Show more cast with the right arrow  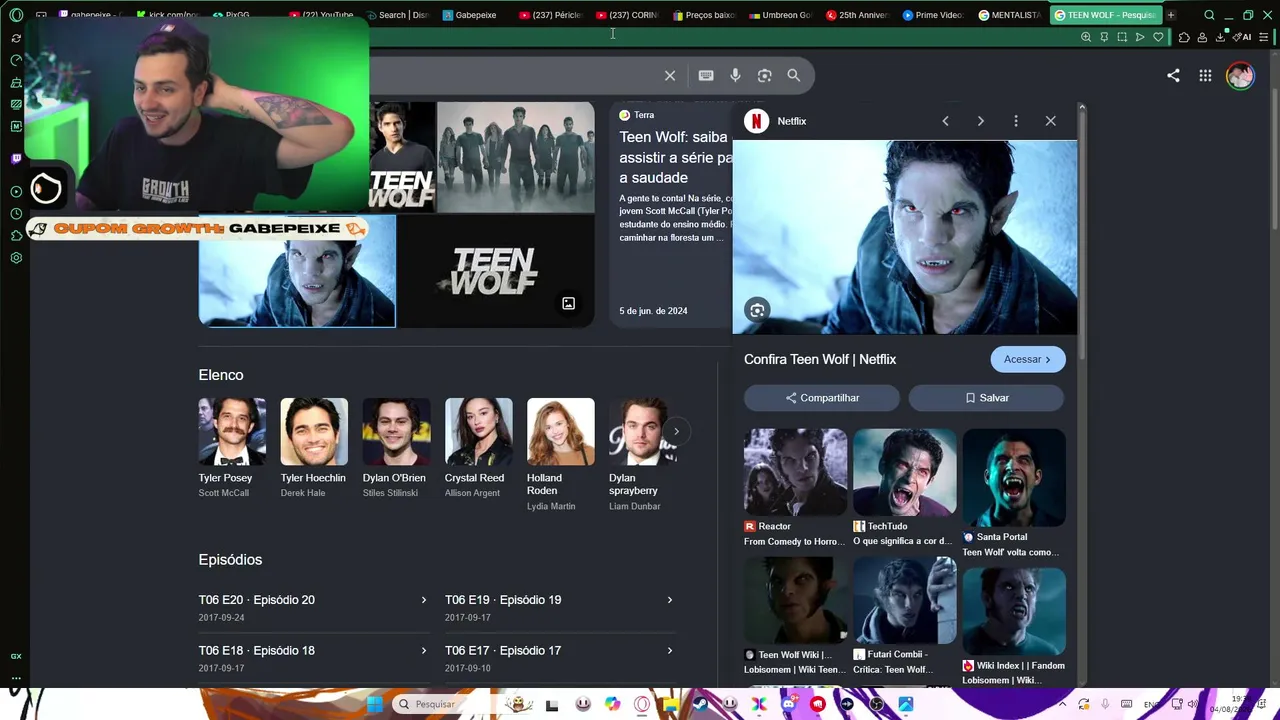pos(676,431)
